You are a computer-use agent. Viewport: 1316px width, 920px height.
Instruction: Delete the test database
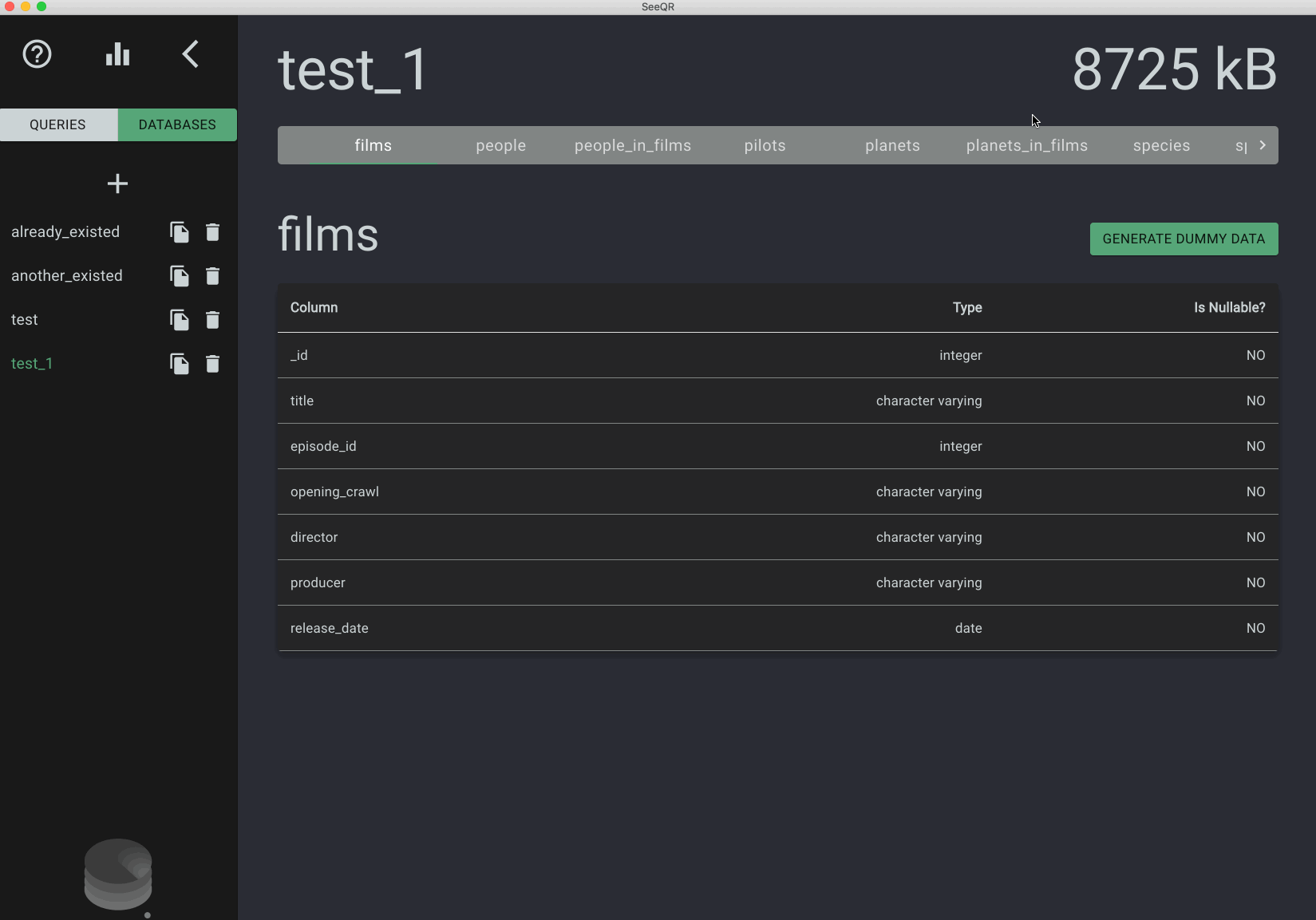coord(212,320)
